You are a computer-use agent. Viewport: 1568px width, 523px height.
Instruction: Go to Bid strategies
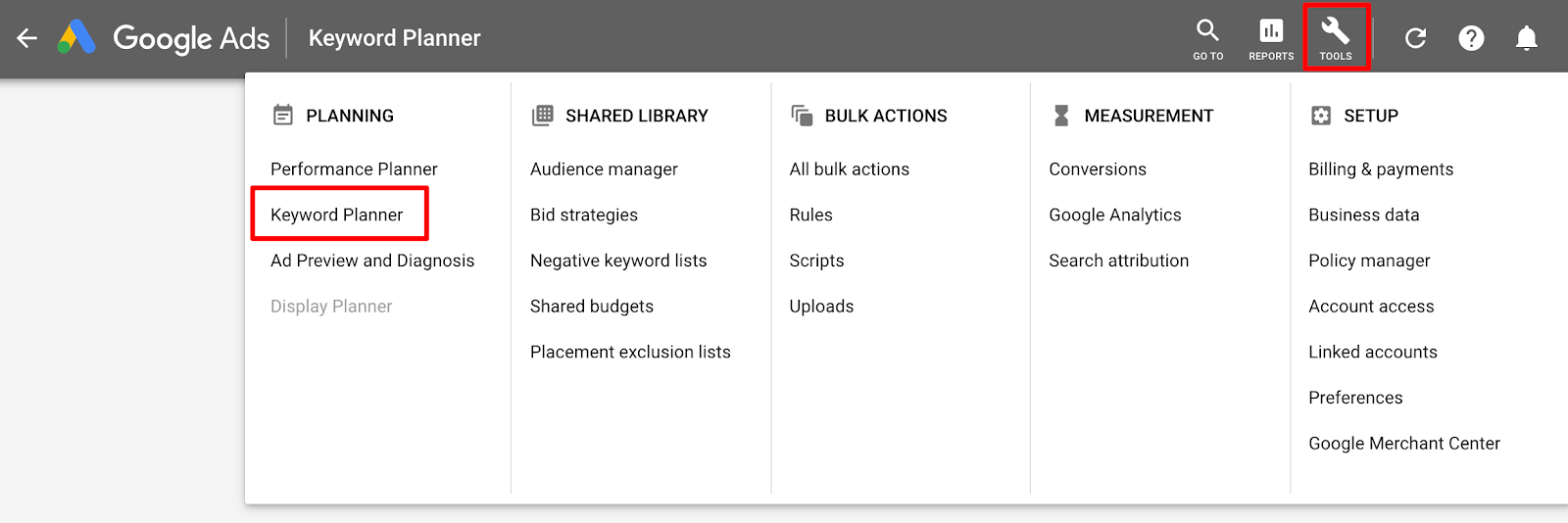point(584,215)
